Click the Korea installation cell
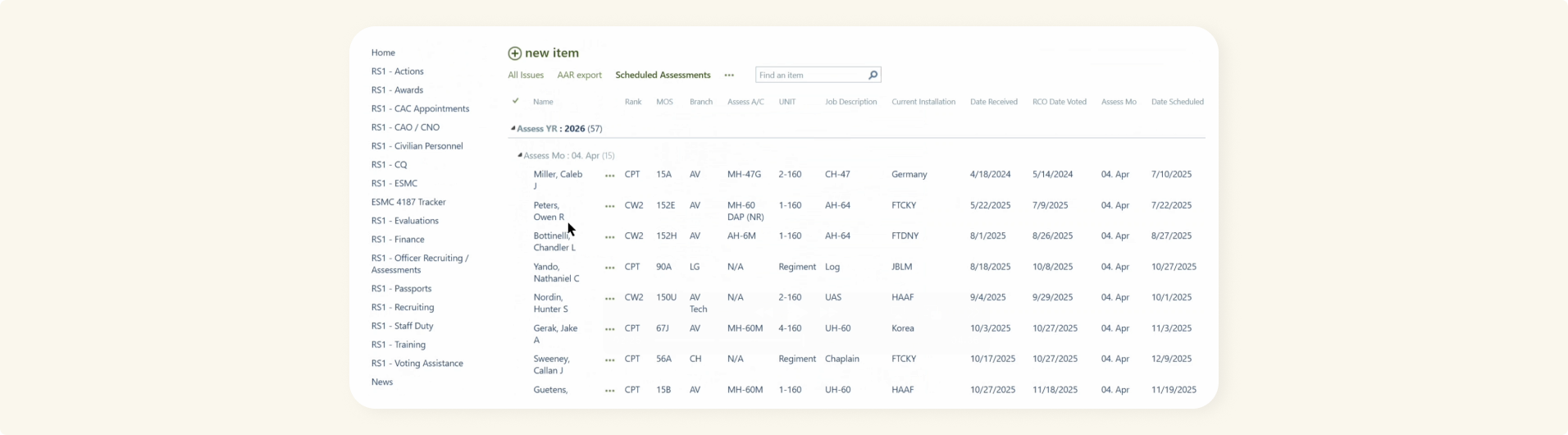Image resolution: width=1568 pixels, height=435 pixels. [x=903, y=328]
